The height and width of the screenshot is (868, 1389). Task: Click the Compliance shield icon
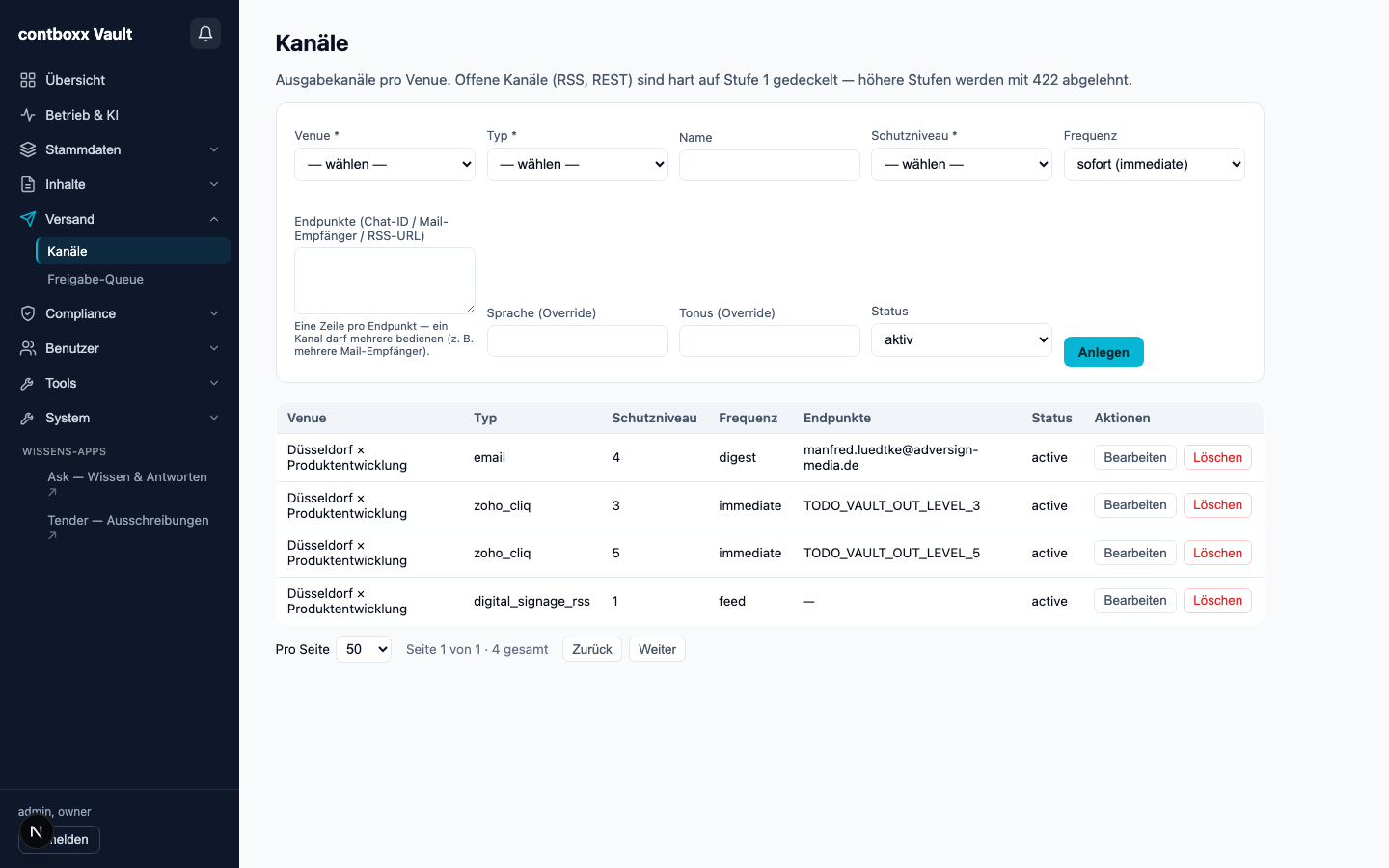tap(28, 313)
